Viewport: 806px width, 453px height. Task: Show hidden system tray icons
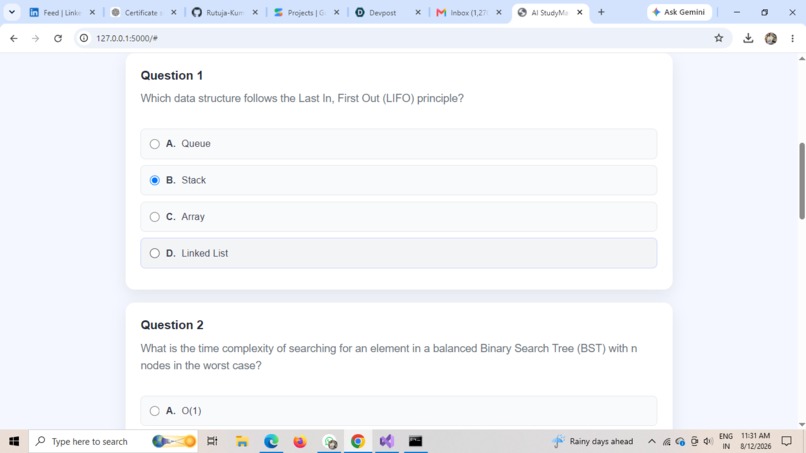651,441
